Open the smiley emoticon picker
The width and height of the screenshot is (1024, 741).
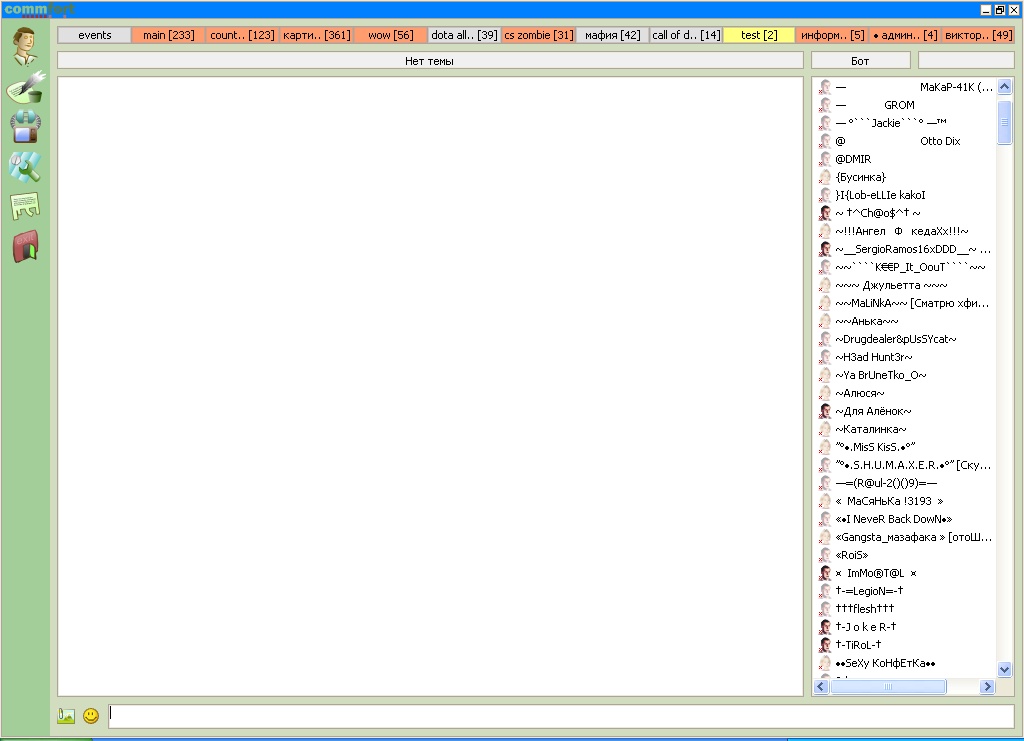(x=91, y=716)
